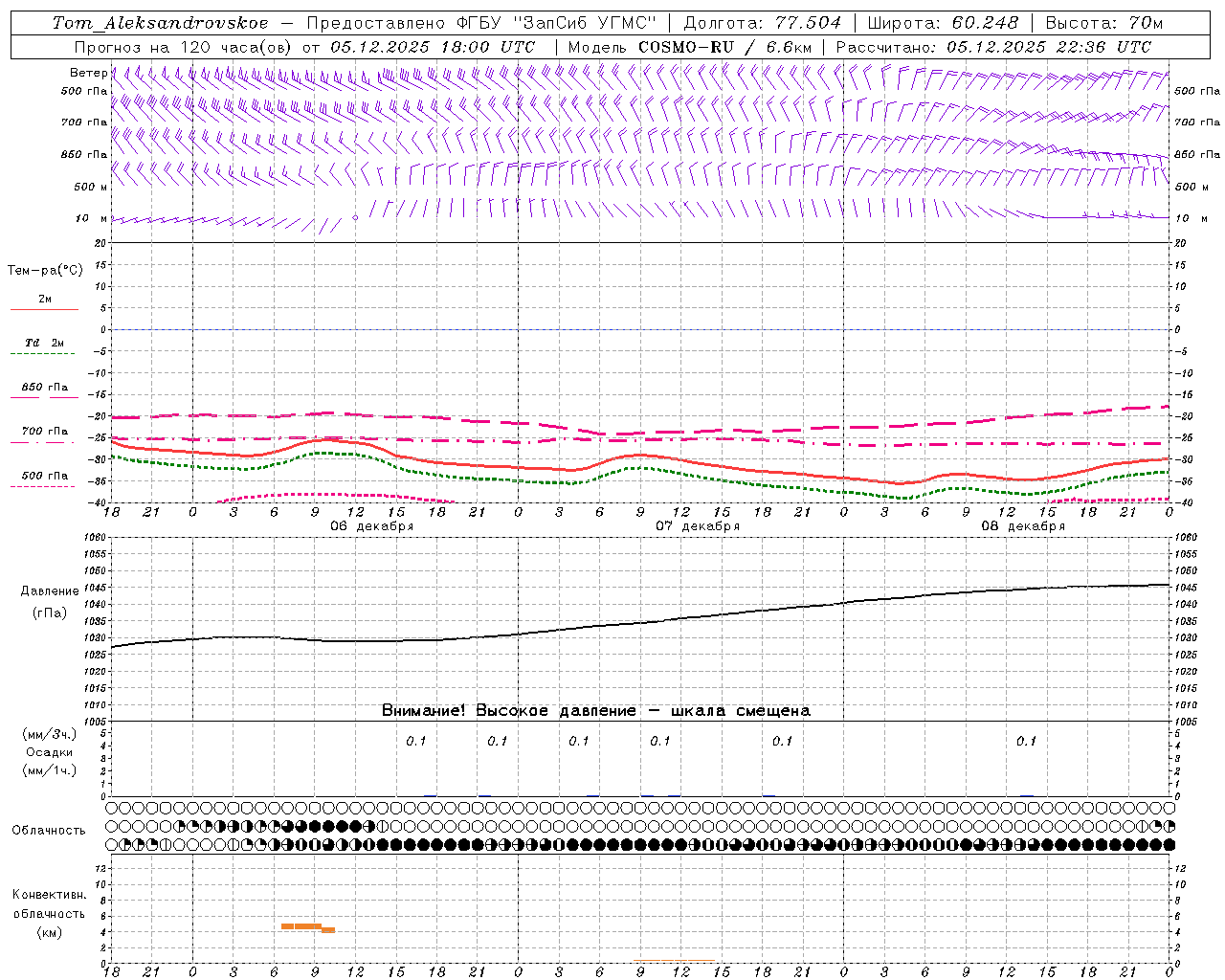
Task: Click the 500 м wind level label on the left
Action: tap(91, 187)
